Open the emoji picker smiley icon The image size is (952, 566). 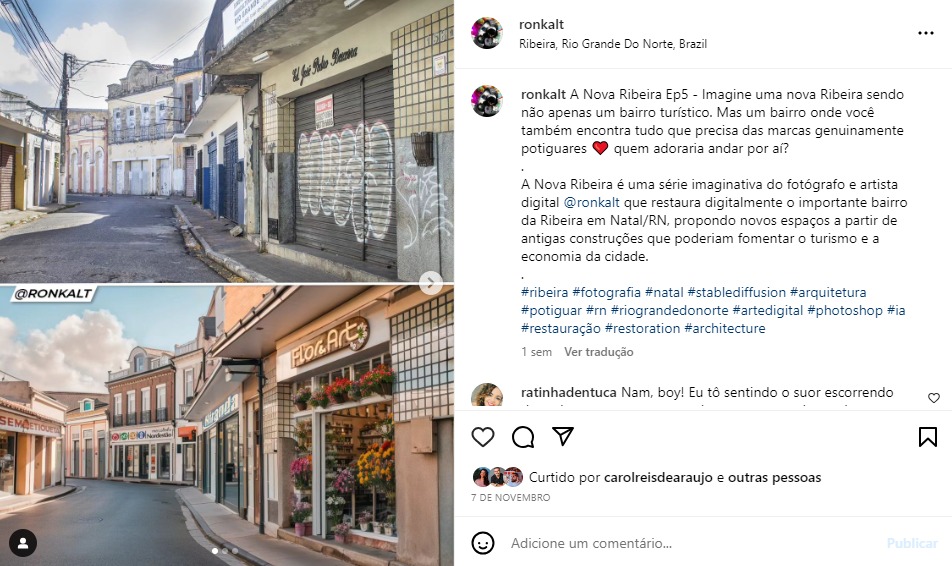483,543
